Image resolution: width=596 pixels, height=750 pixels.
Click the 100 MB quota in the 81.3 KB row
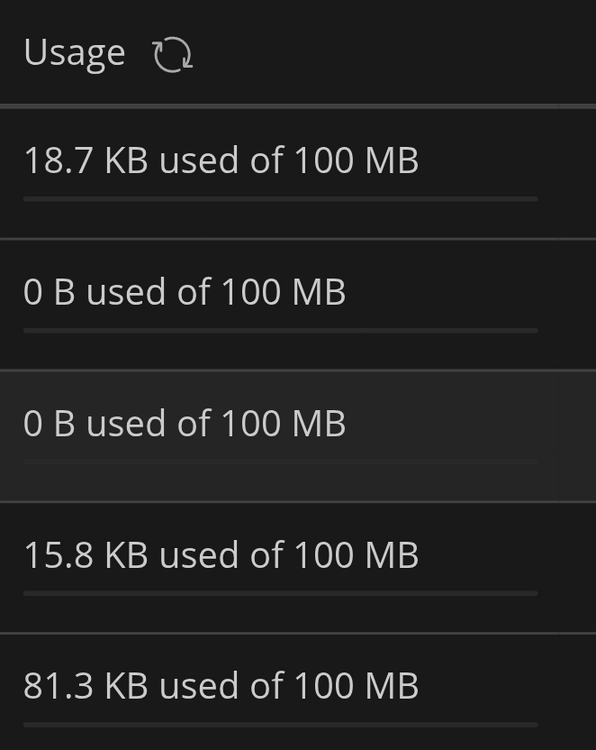(x=357, y=686)
